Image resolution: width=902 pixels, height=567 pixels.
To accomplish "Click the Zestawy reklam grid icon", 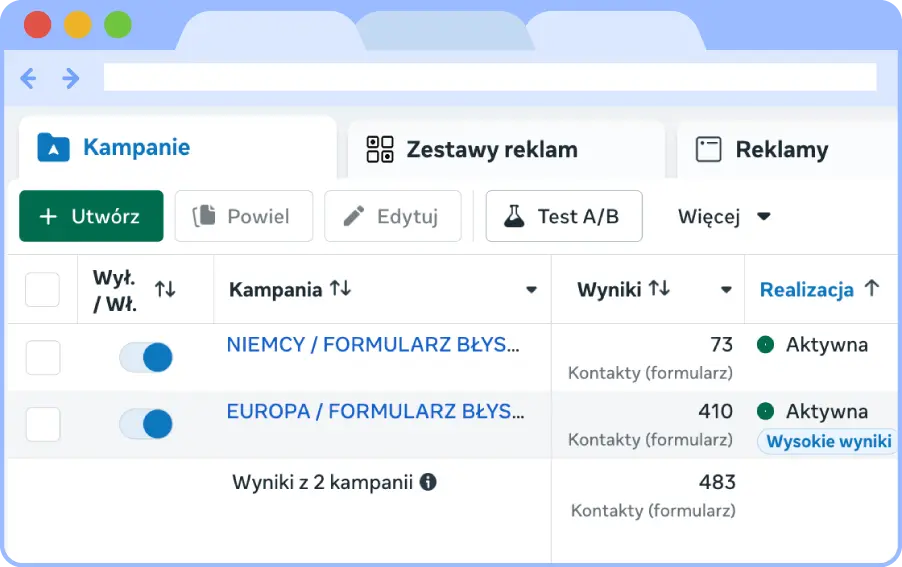I will click(x=380, y=150).
